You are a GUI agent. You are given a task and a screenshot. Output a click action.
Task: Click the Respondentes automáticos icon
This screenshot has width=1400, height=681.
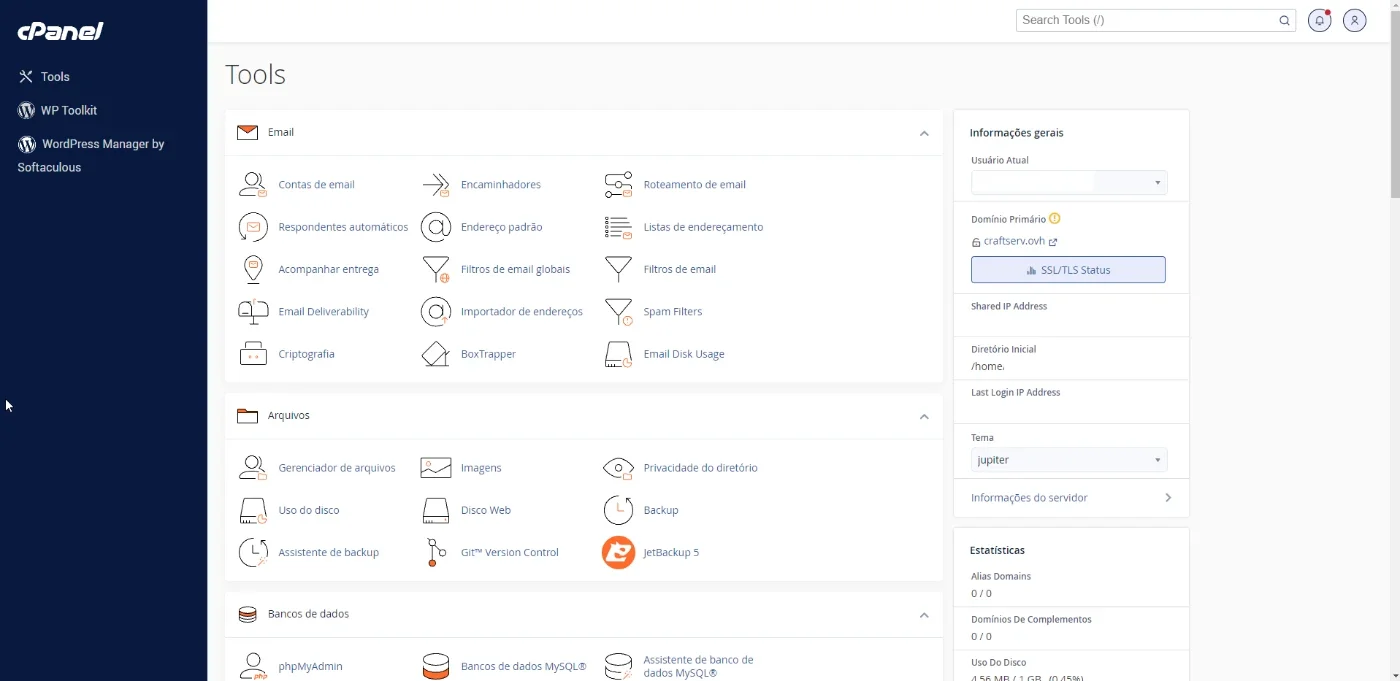(x=253, y=227)
